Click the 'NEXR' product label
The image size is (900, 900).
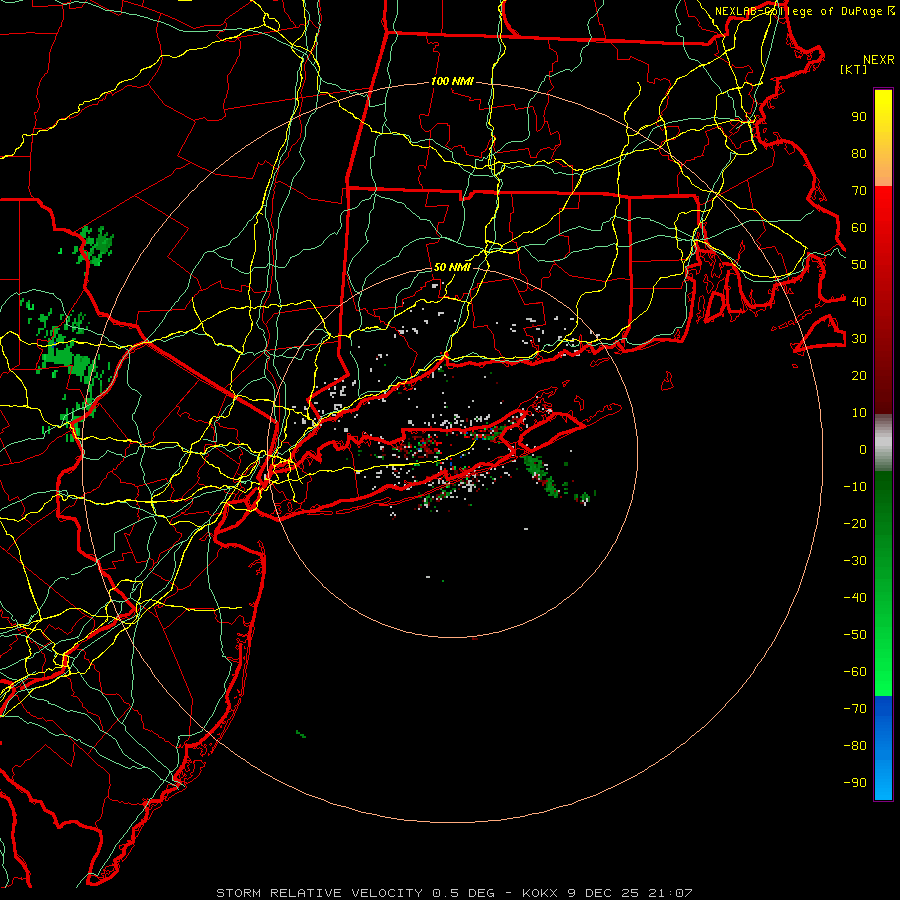878,60
